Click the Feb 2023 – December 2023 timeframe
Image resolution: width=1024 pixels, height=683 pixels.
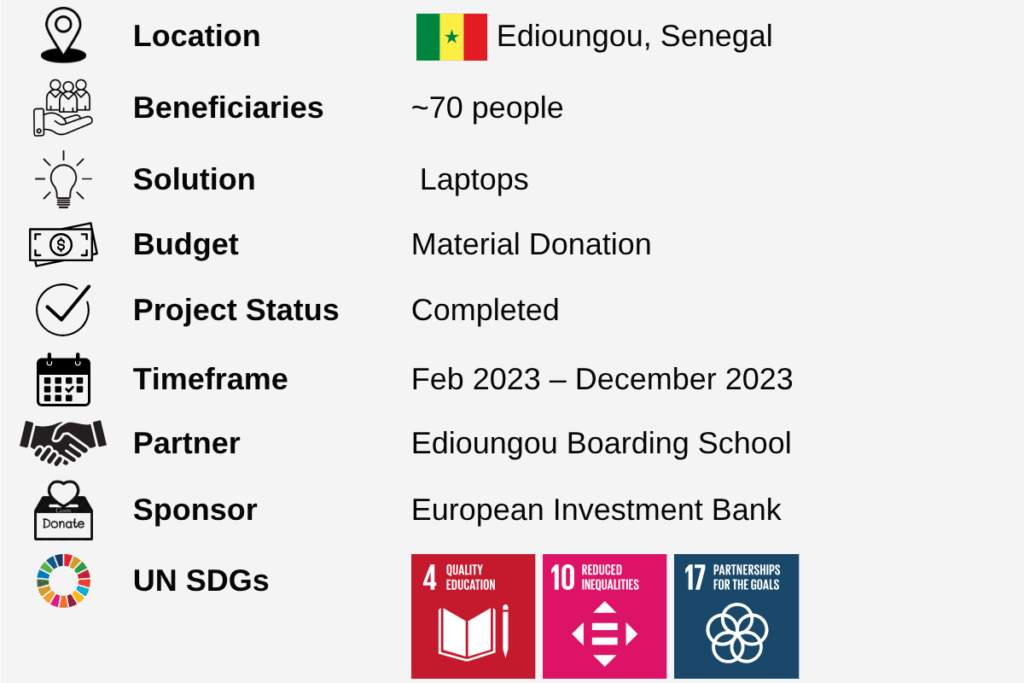(602, 379)
